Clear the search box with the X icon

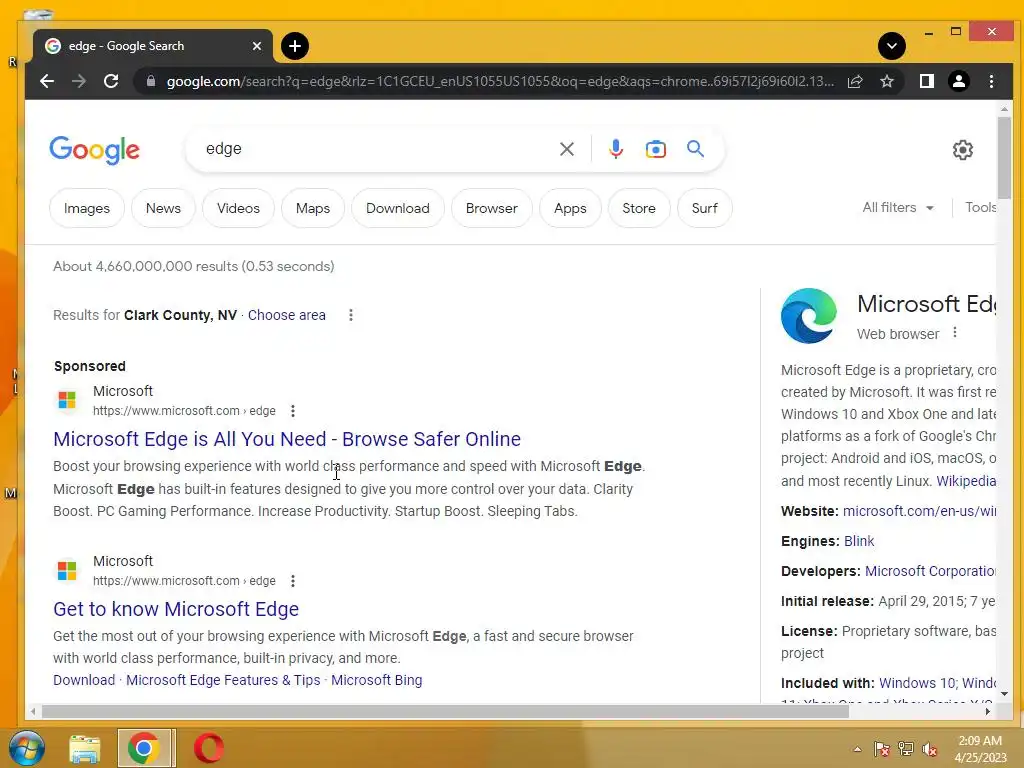click(x=567, y=149)
